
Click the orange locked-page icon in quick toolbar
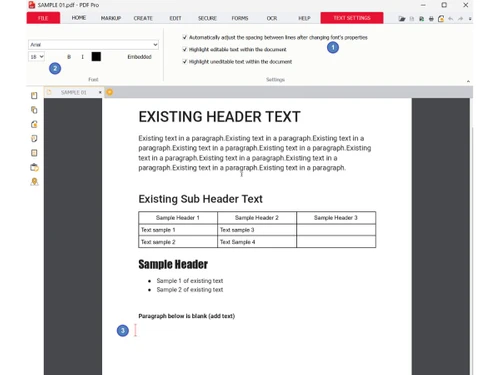pos(441,19)
